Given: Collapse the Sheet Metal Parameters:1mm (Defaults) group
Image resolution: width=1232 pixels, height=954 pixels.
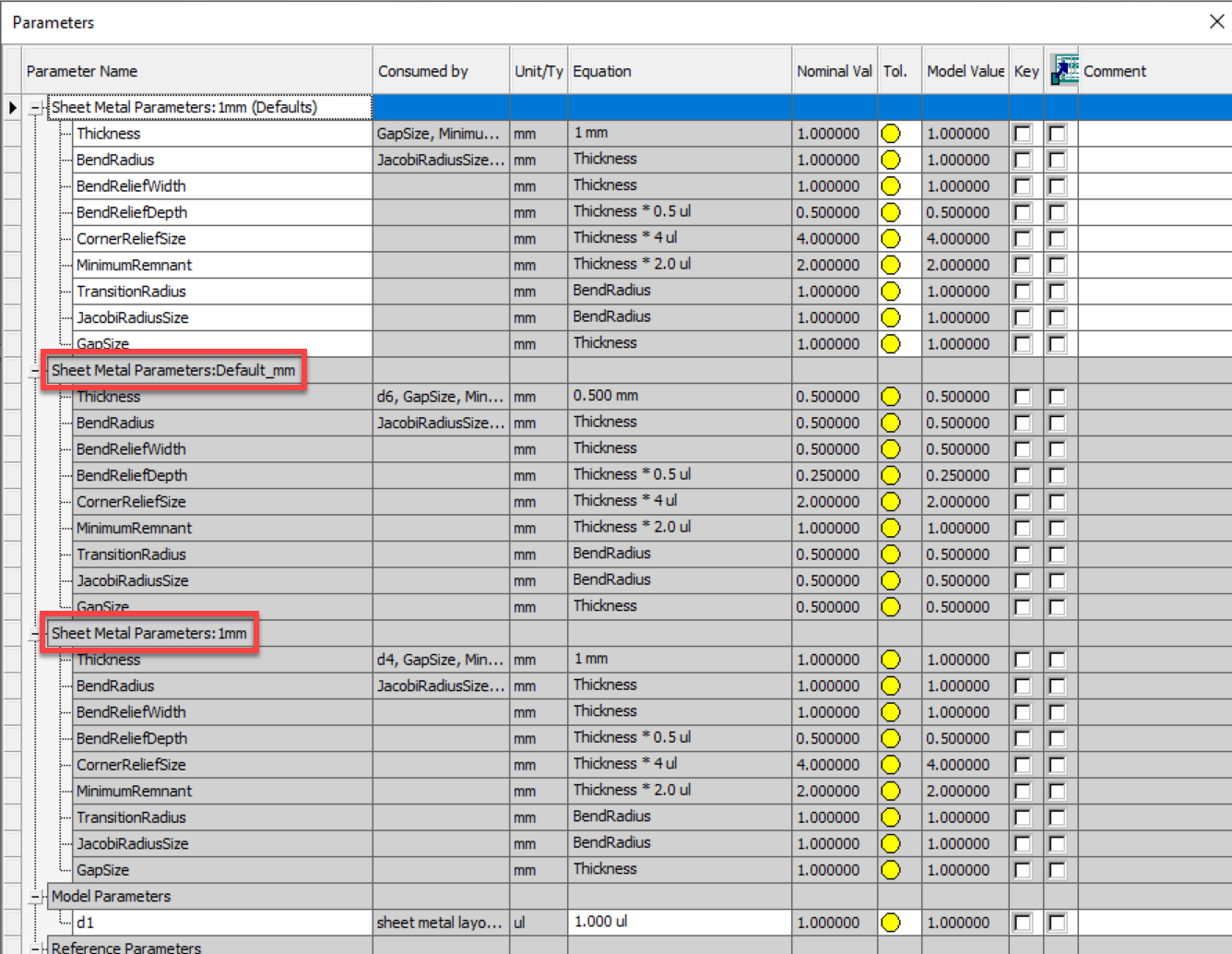Looking at the screenshot, I should coord(35,107).
